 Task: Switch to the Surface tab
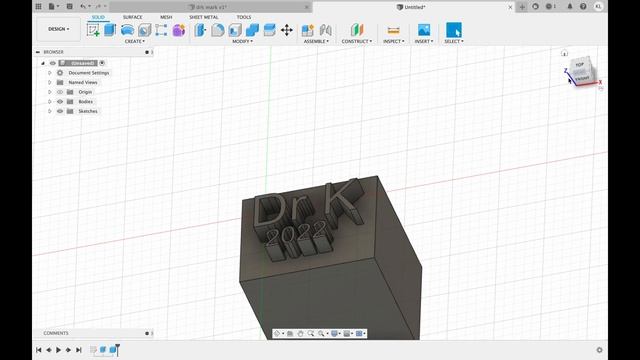pyautogui.click(x=133, y=17)
